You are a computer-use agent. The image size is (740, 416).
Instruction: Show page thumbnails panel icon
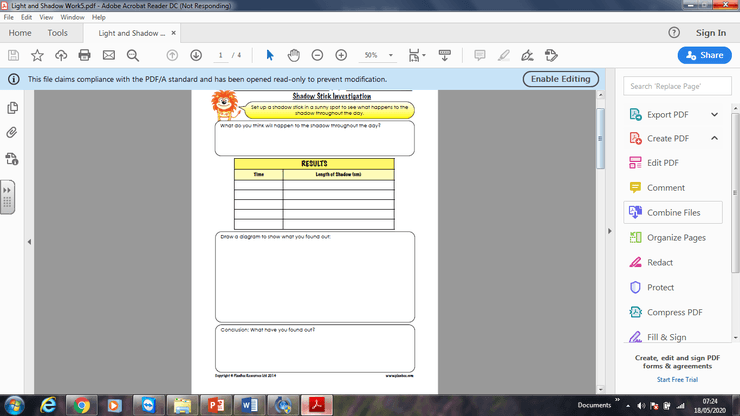coord(13,108)
